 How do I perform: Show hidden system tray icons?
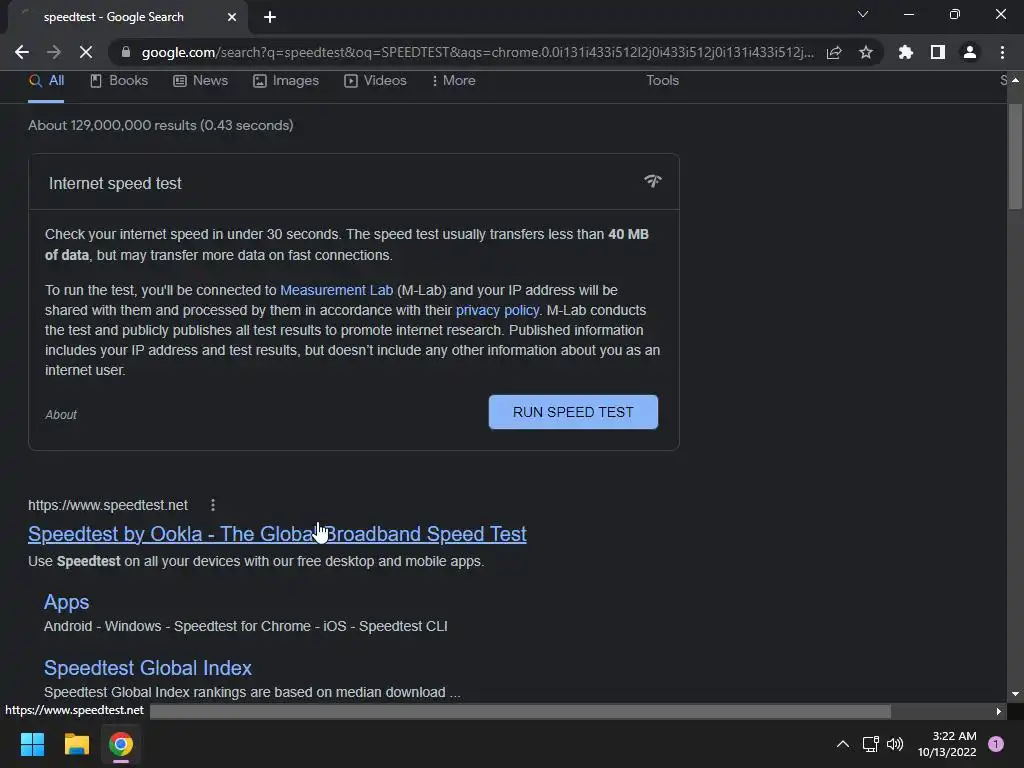tap(843, 744)
